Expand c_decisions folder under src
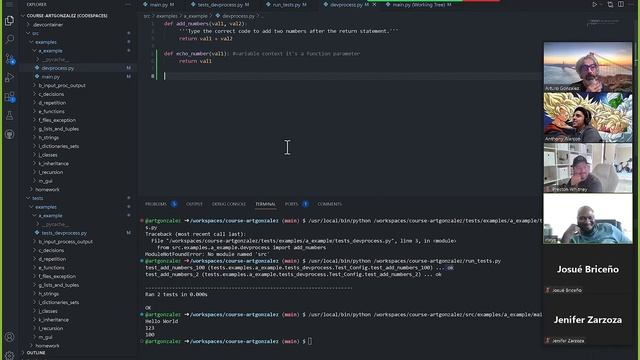This screenshot has height=360, width=640. coord(51,94)
